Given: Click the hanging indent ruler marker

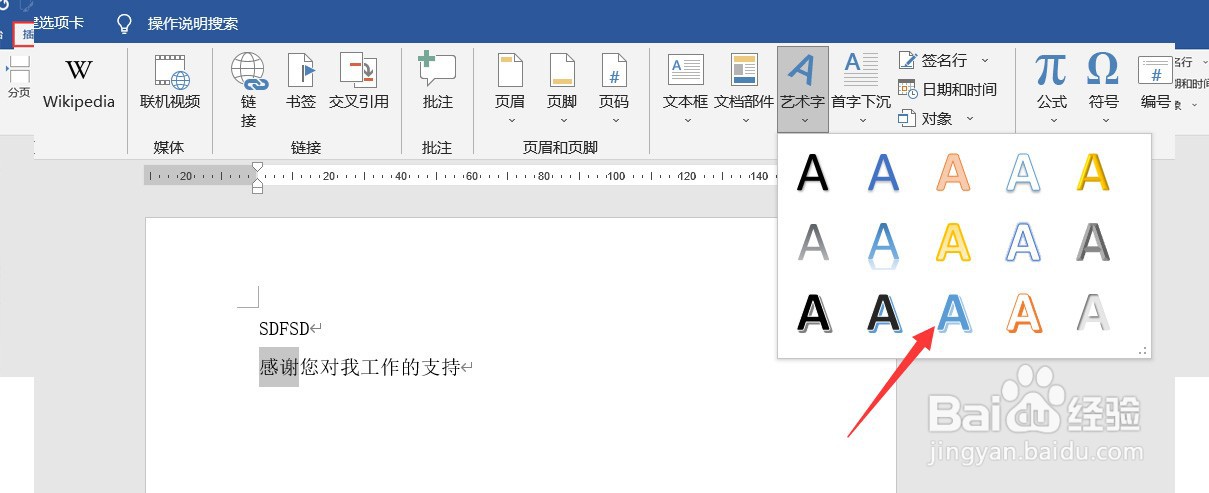Looking at the screenshot, I should click(x=258, y=182).
